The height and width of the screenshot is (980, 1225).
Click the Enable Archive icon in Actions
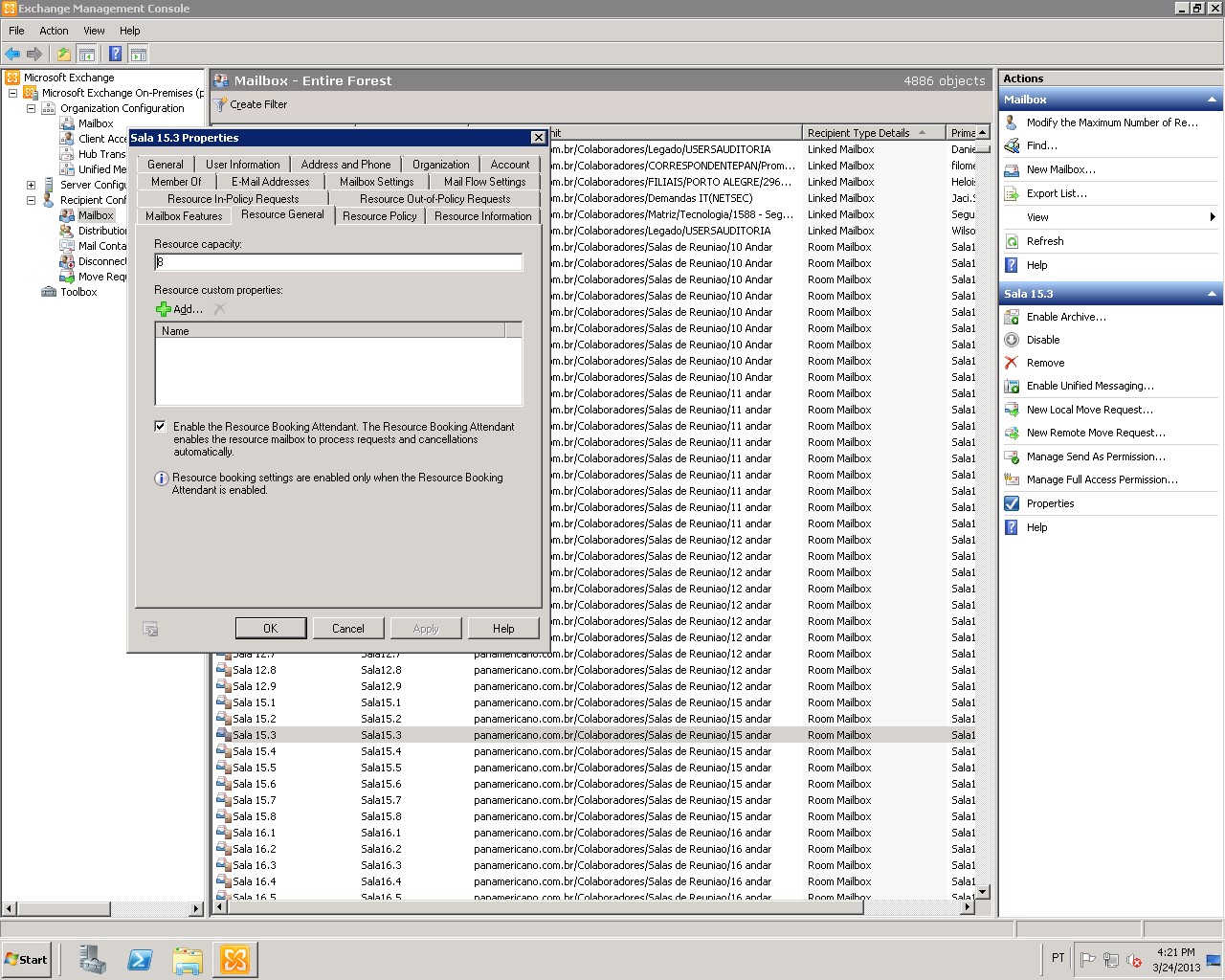pyautogui.click(x=1012, y=317)
